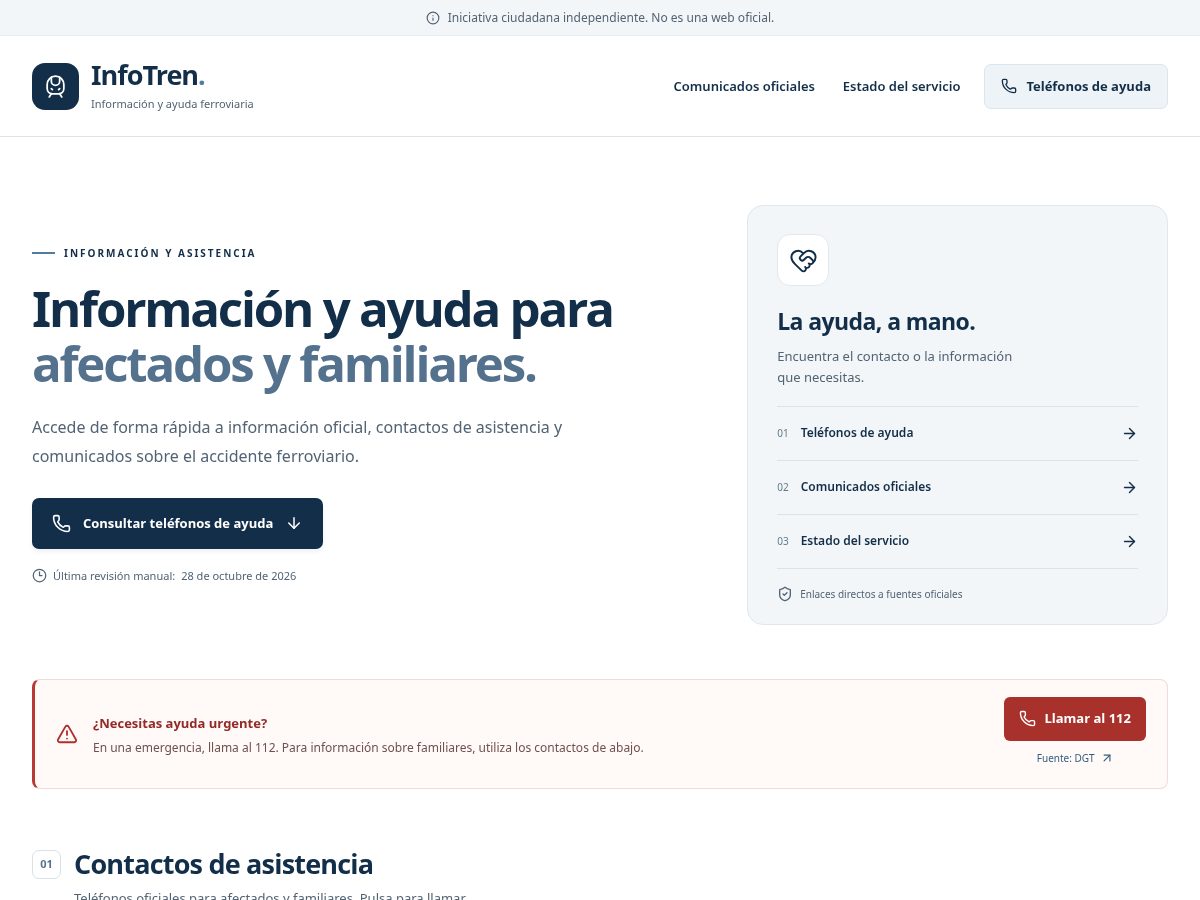Viewport: 1200px width, 900px height.
Task: Click Enlaces directos a fuentes oficiales text
Action: (881, 594)
